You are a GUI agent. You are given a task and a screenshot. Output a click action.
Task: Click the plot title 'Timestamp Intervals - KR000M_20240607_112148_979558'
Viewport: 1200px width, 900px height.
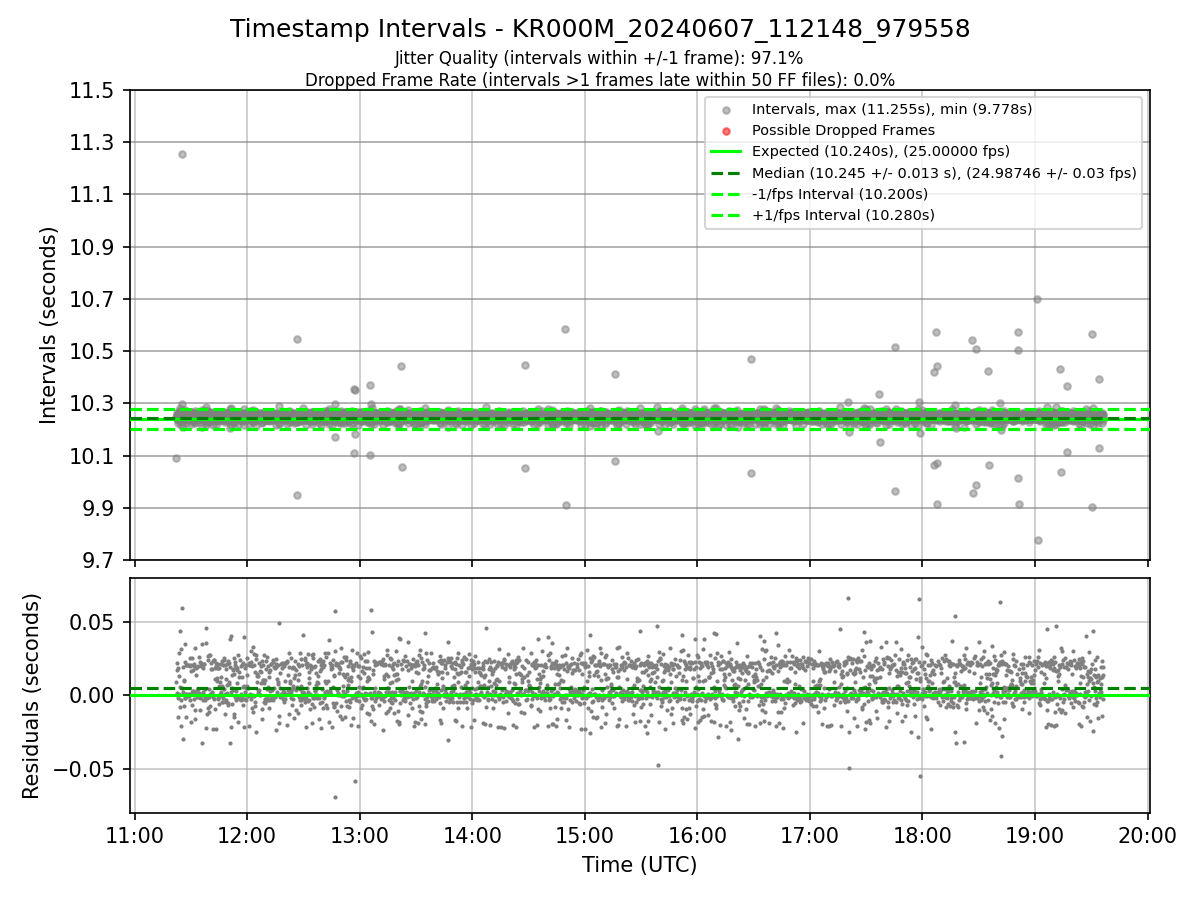pyautogui.click(x=600, y=29)
